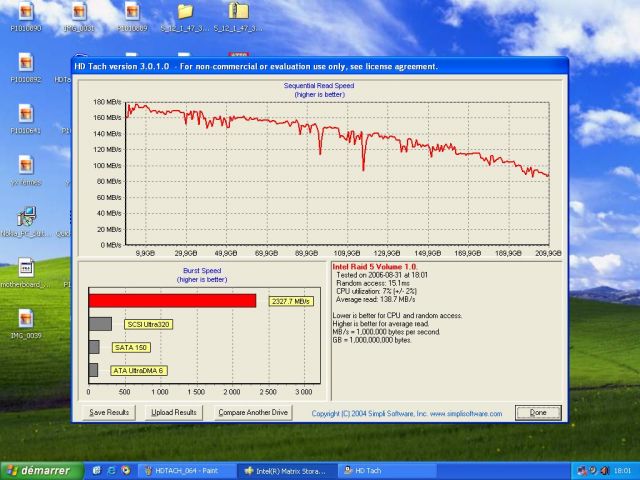The image size is (640, 480).
Task: Launch the first quick launch icon beside démarrer
Action: tap(97, 471)
